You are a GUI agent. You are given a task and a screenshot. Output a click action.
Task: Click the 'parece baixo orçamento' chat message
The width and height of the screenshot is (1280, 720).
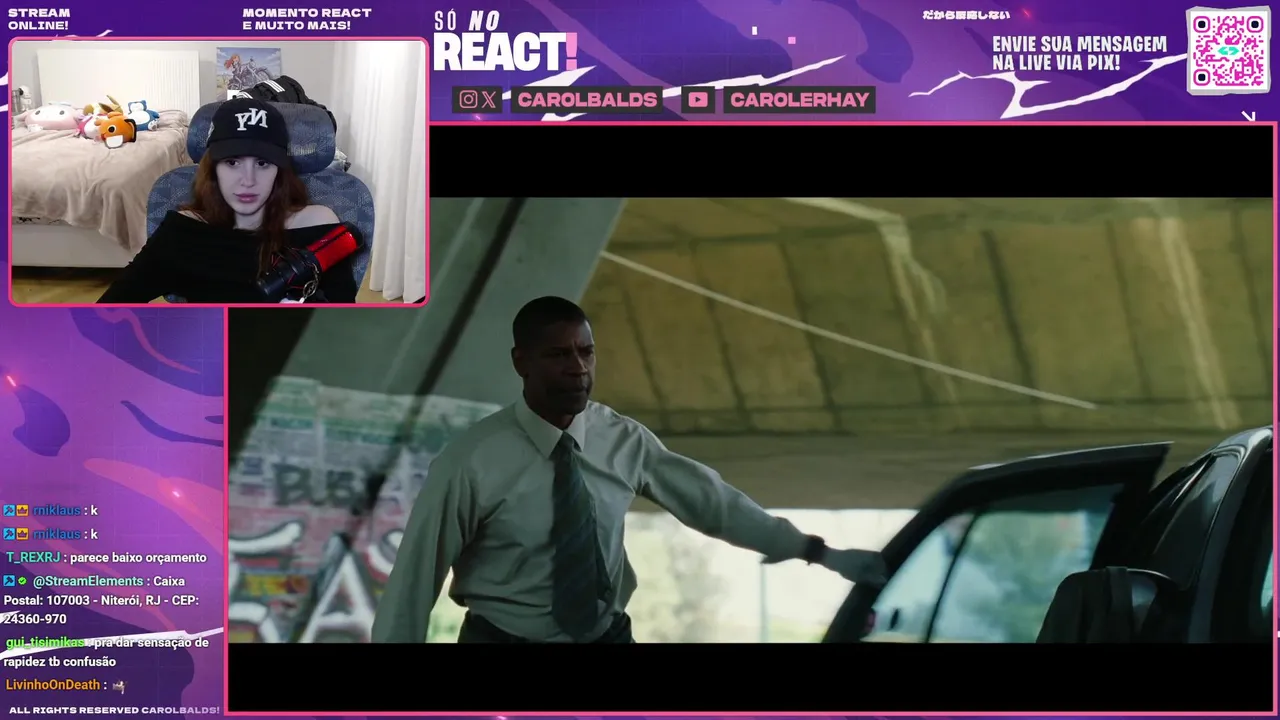[138, 558]
